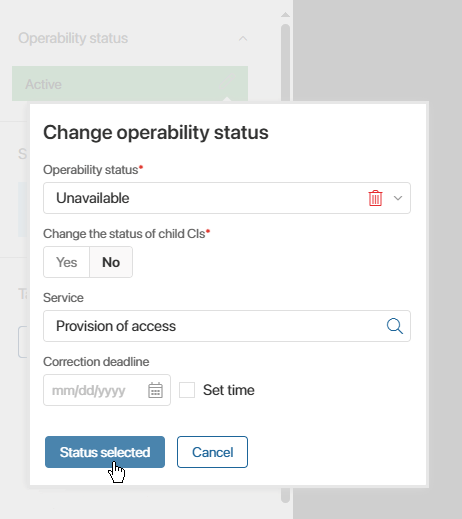
Task: Enable the Set time checkbox
Action: 187,390
